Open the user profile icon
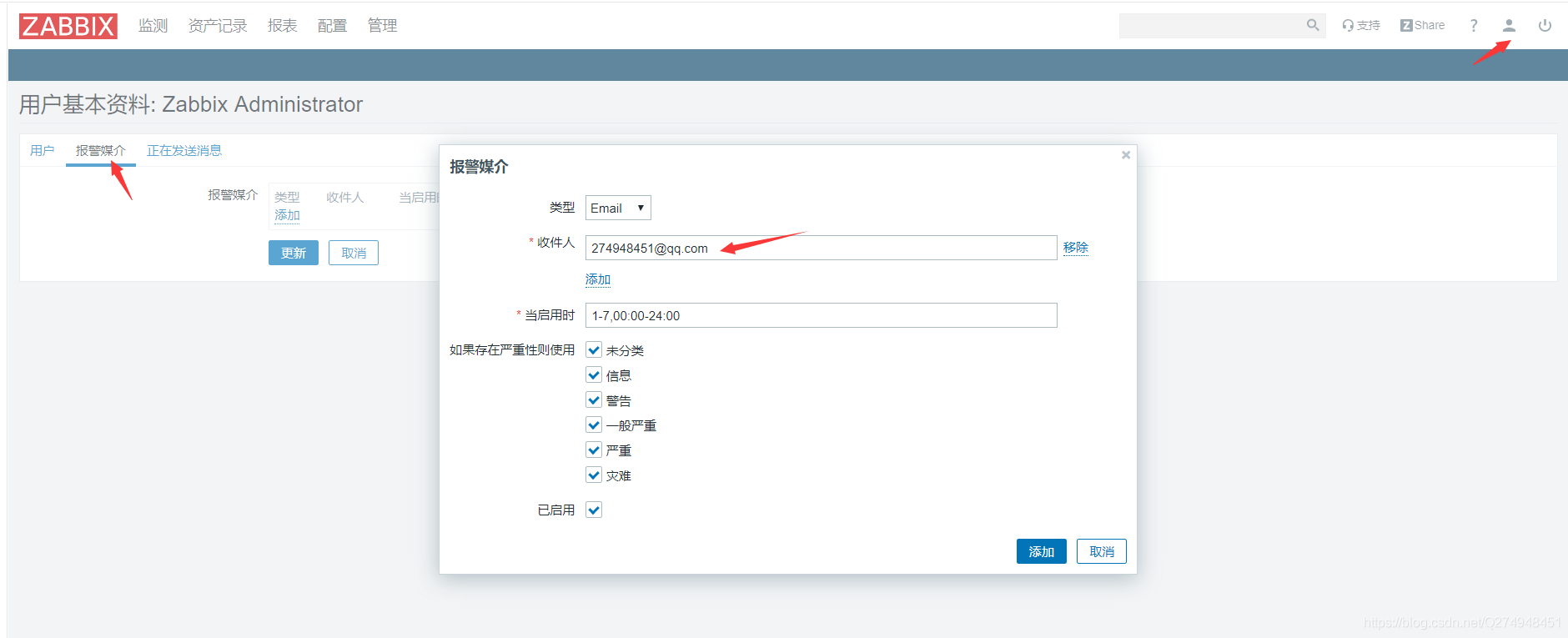 click(x=1509, y=25)
